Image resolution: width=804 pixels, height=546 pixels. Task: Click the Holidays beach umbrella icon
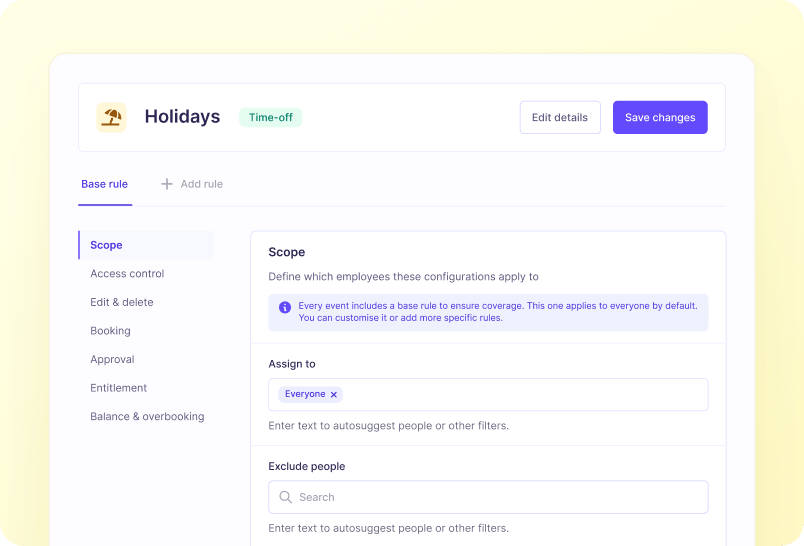pyautogui.click(x=111, y=117)
